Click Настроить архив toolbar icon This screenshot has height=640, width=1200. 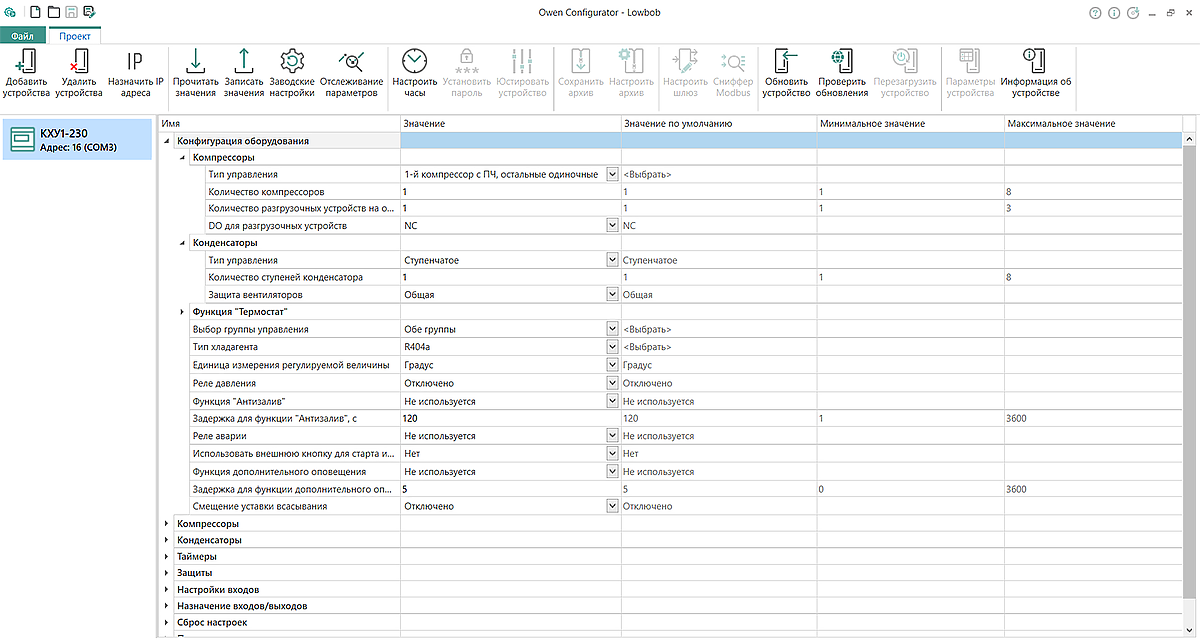631,60
